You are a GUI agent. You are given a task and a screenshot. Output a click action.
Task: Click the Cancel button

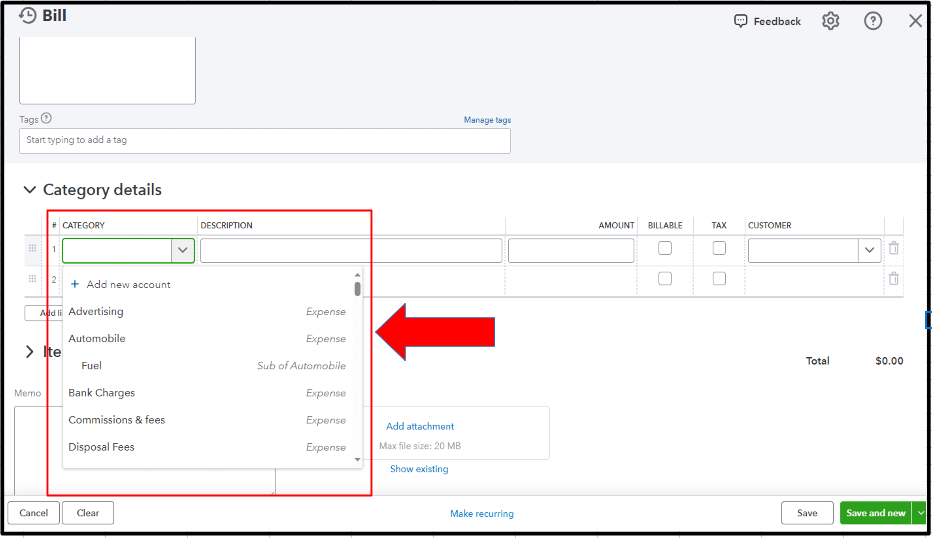(33, 512)
